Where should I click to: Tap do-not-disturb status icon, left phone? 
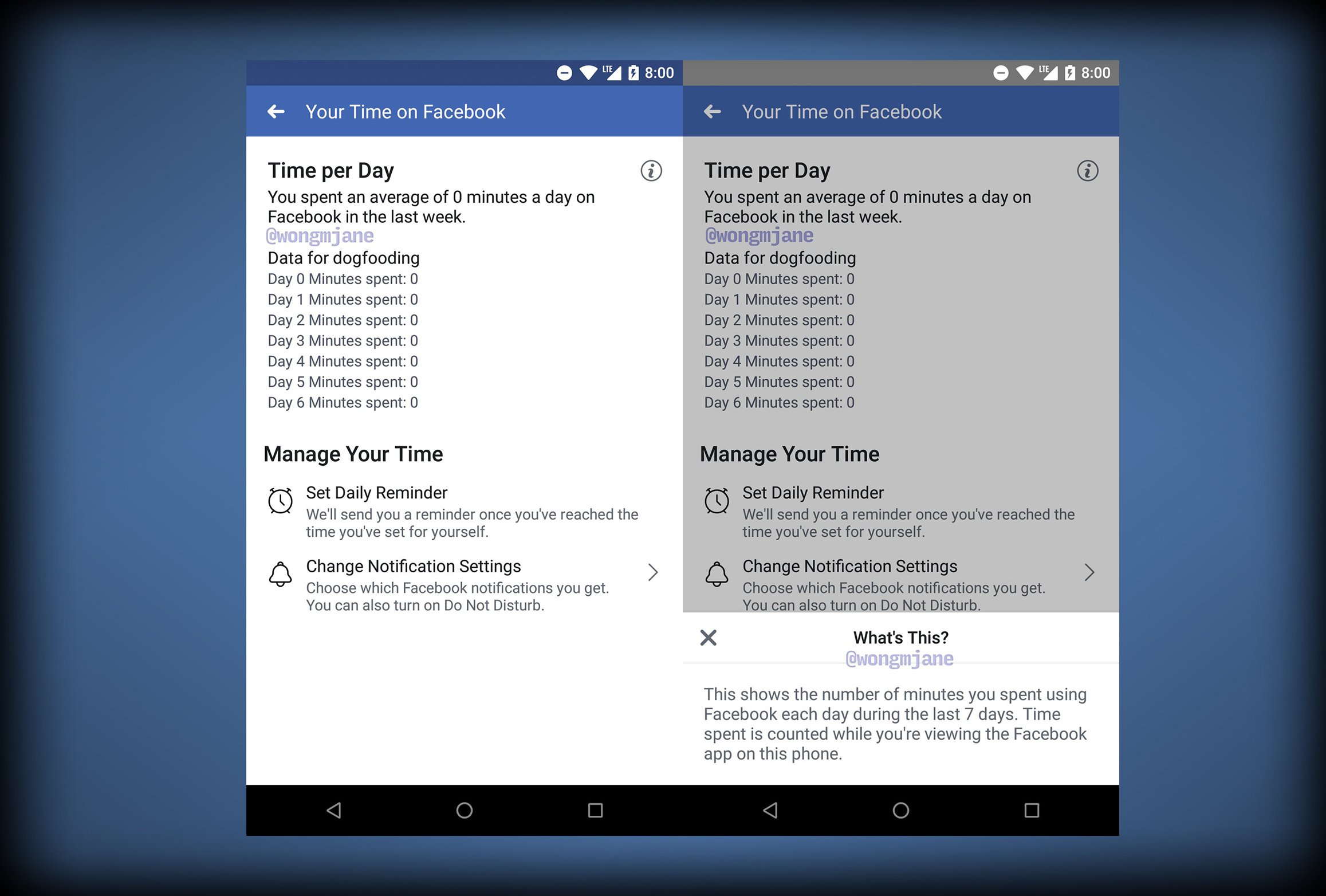(564, 73)
